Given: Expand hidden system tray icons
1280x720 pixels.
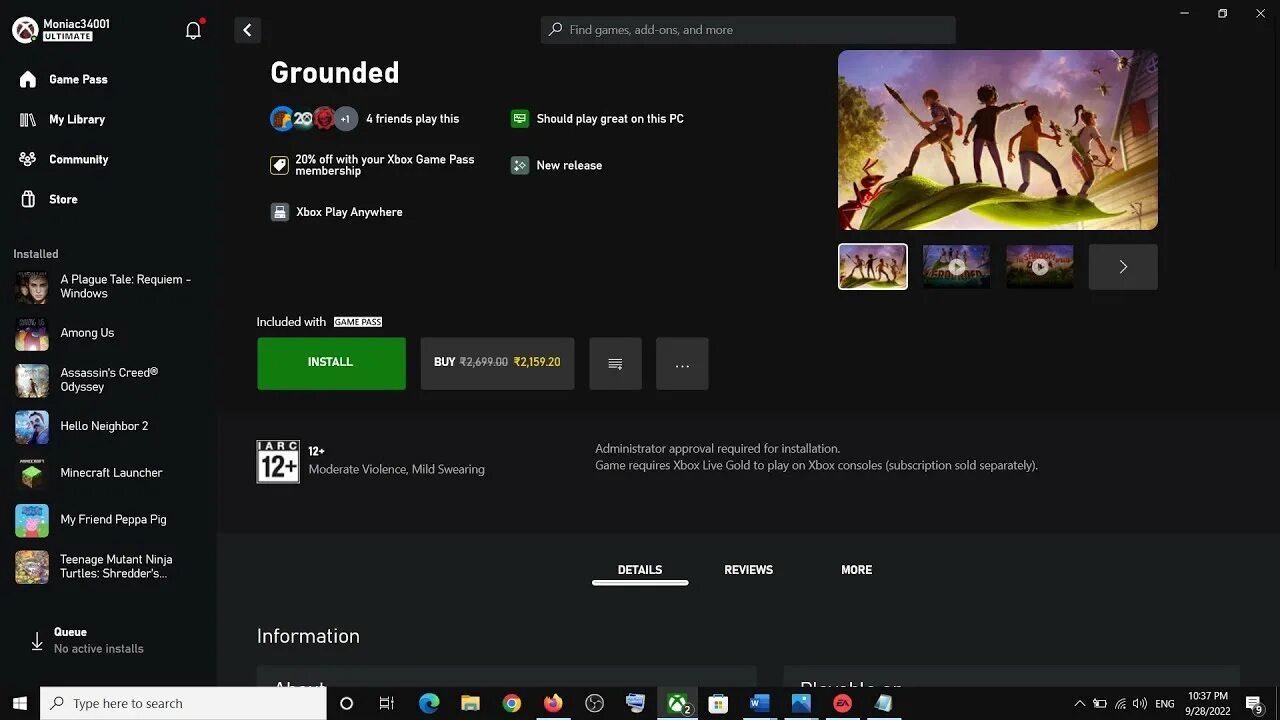Looking at the screenshot, I should click(x=1080, y=703).
